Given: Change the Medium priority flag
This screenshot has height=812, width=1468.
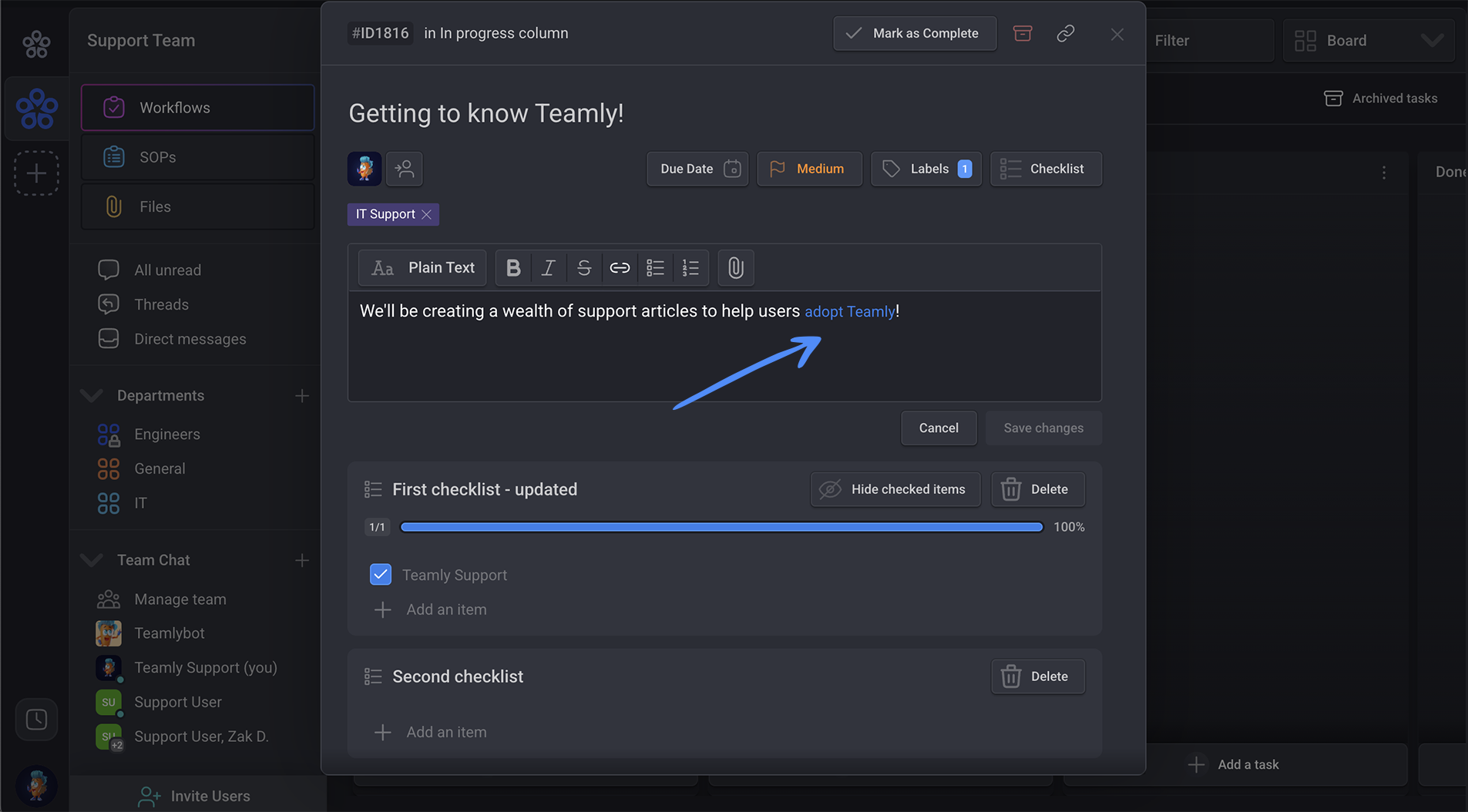Looking at the screenshot, I should [x=810, y=169].
